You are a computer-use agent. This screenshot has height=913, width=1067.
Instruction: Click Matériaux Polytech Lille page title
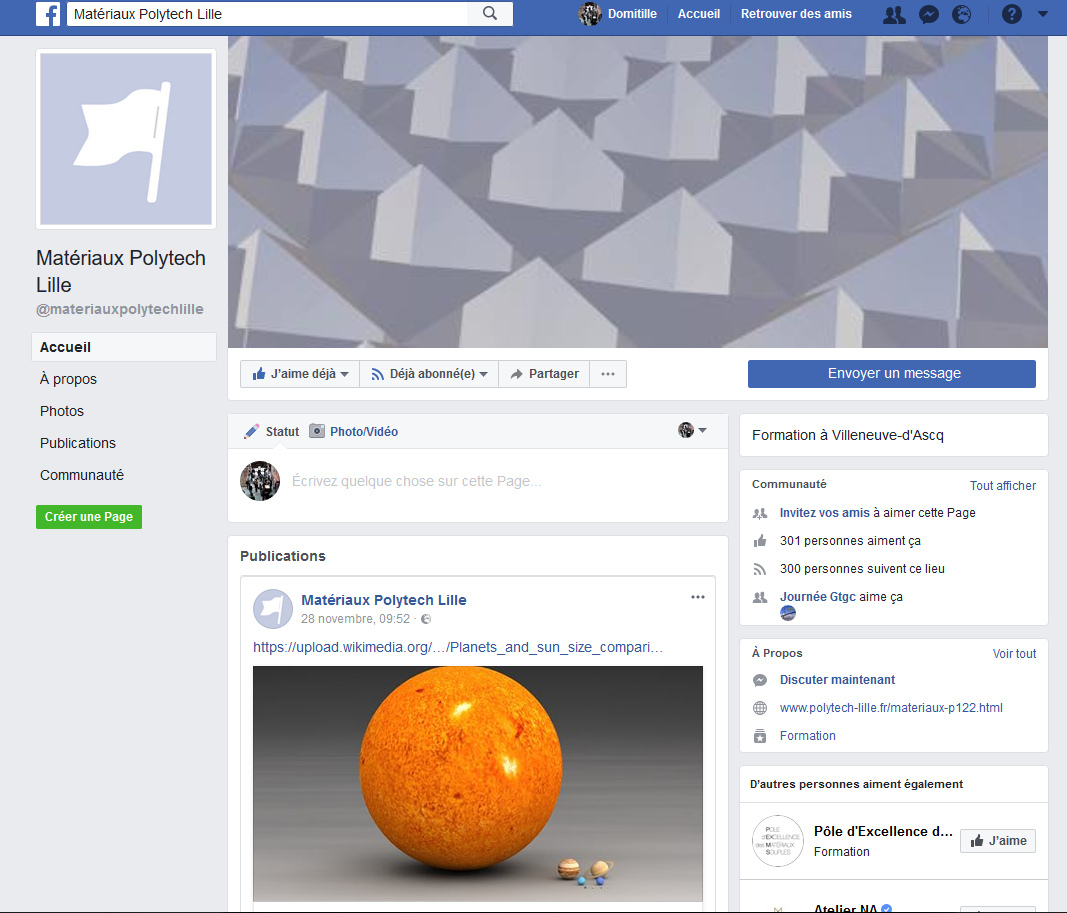pos(120,271)
